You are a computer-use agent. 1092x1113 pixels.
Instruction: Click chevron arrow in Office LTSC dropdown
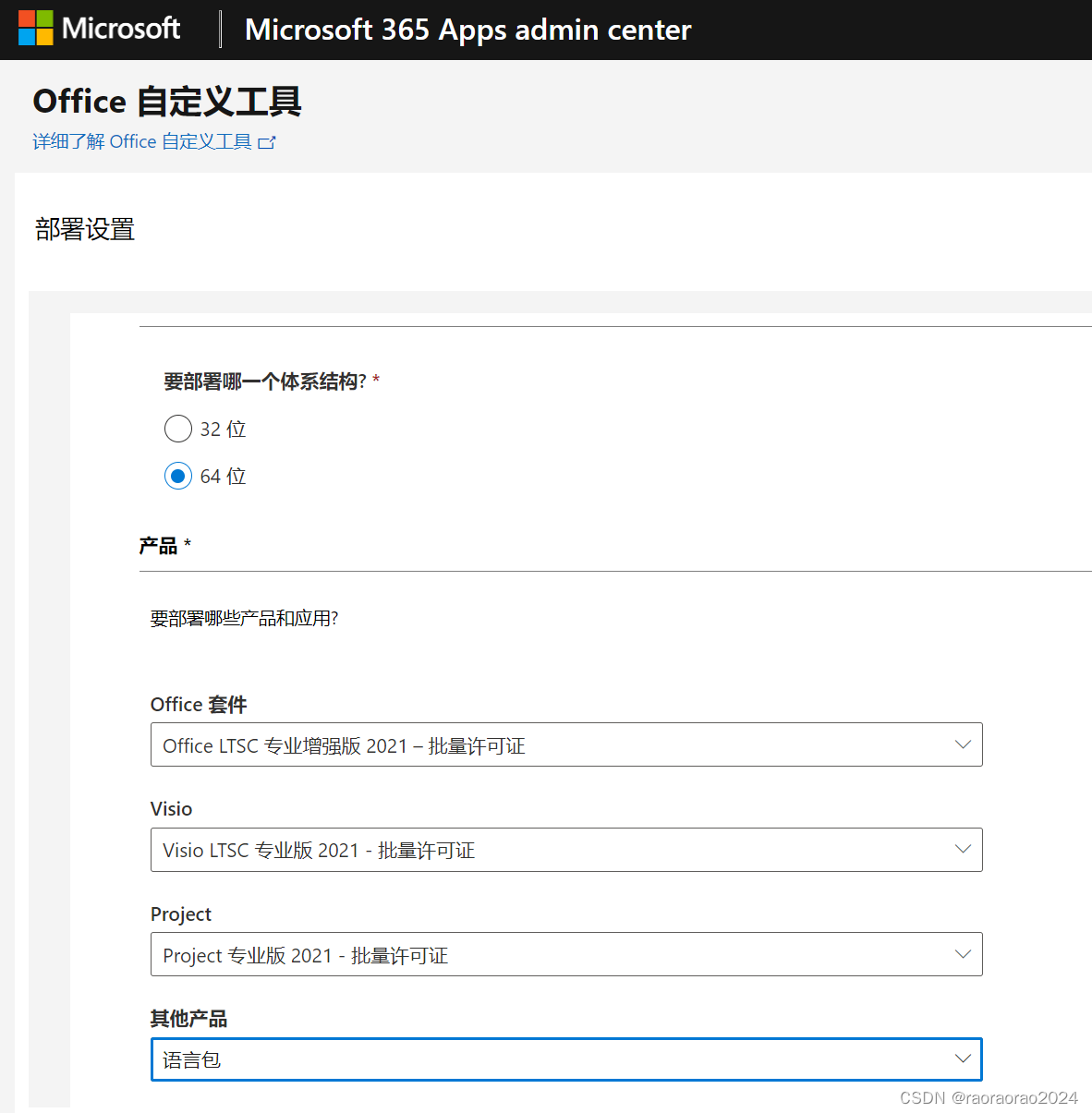click(963, 744)
